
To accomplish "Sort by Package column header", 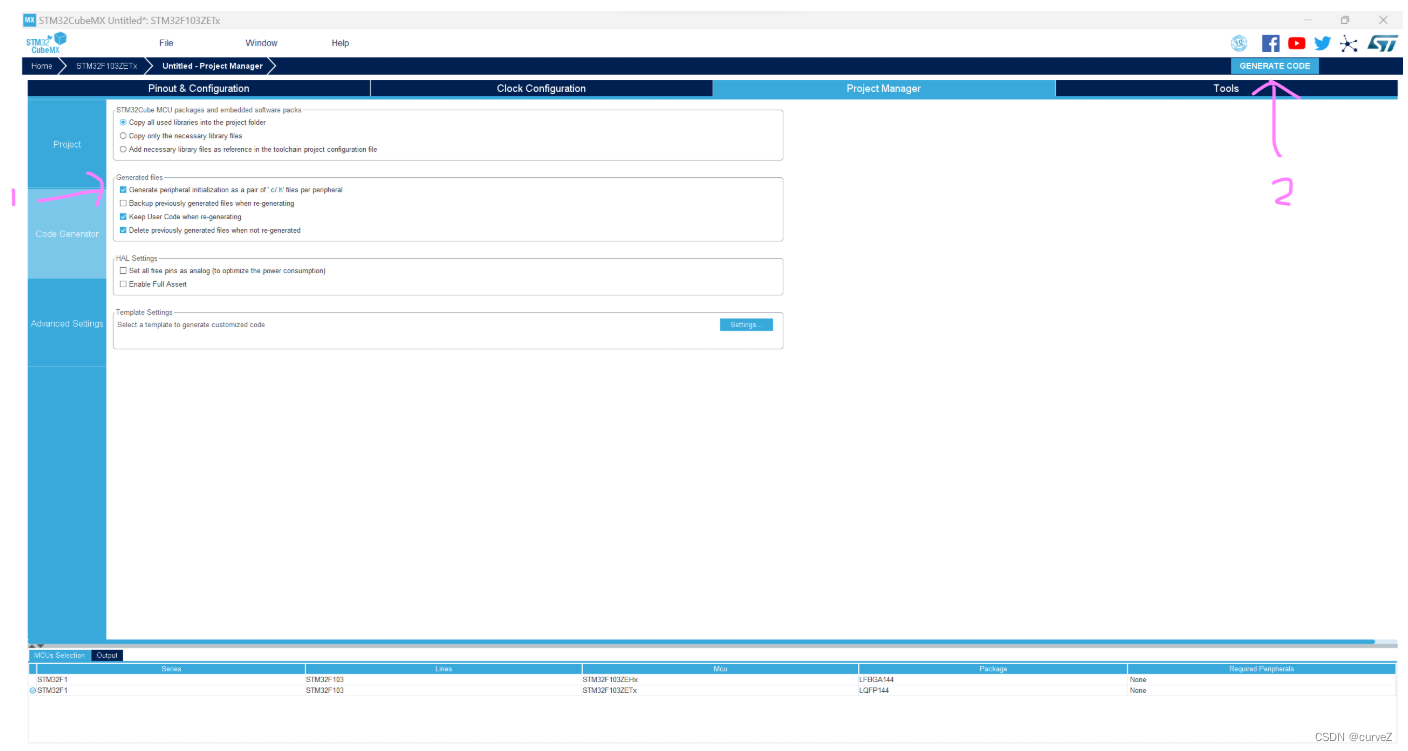I will click(993, 668).
